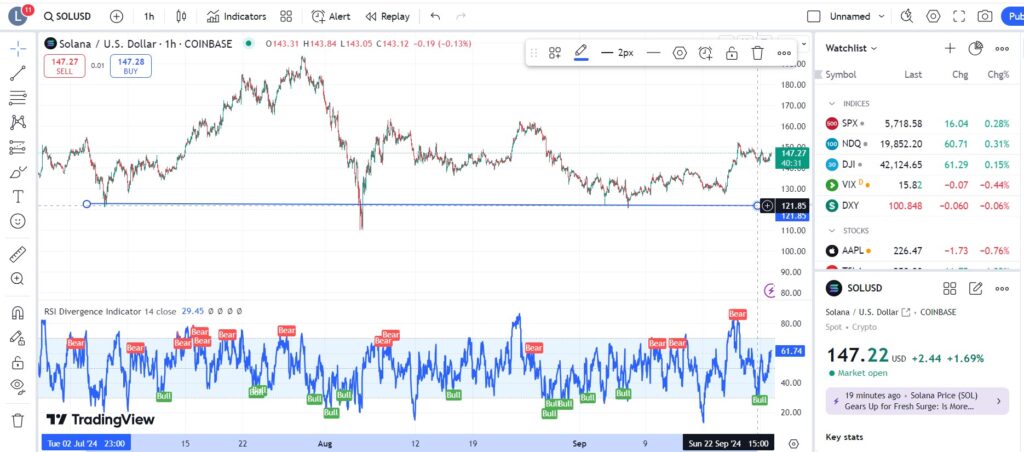The image size is (1024, 452).
Task: Open the patterns drawing tool
Action: coord(18,122)
